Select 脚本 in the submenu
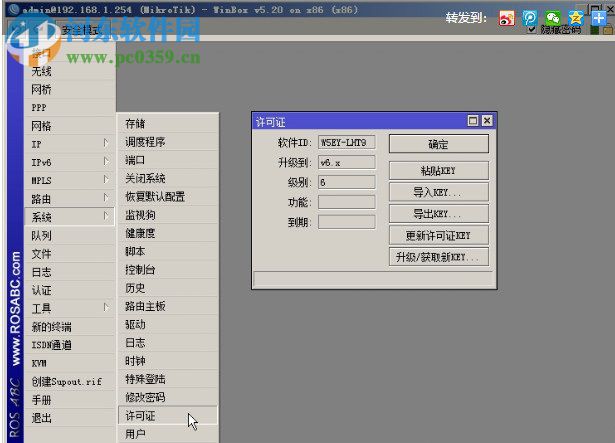Viewport: 615px width, 443px height. pos(167,251)
